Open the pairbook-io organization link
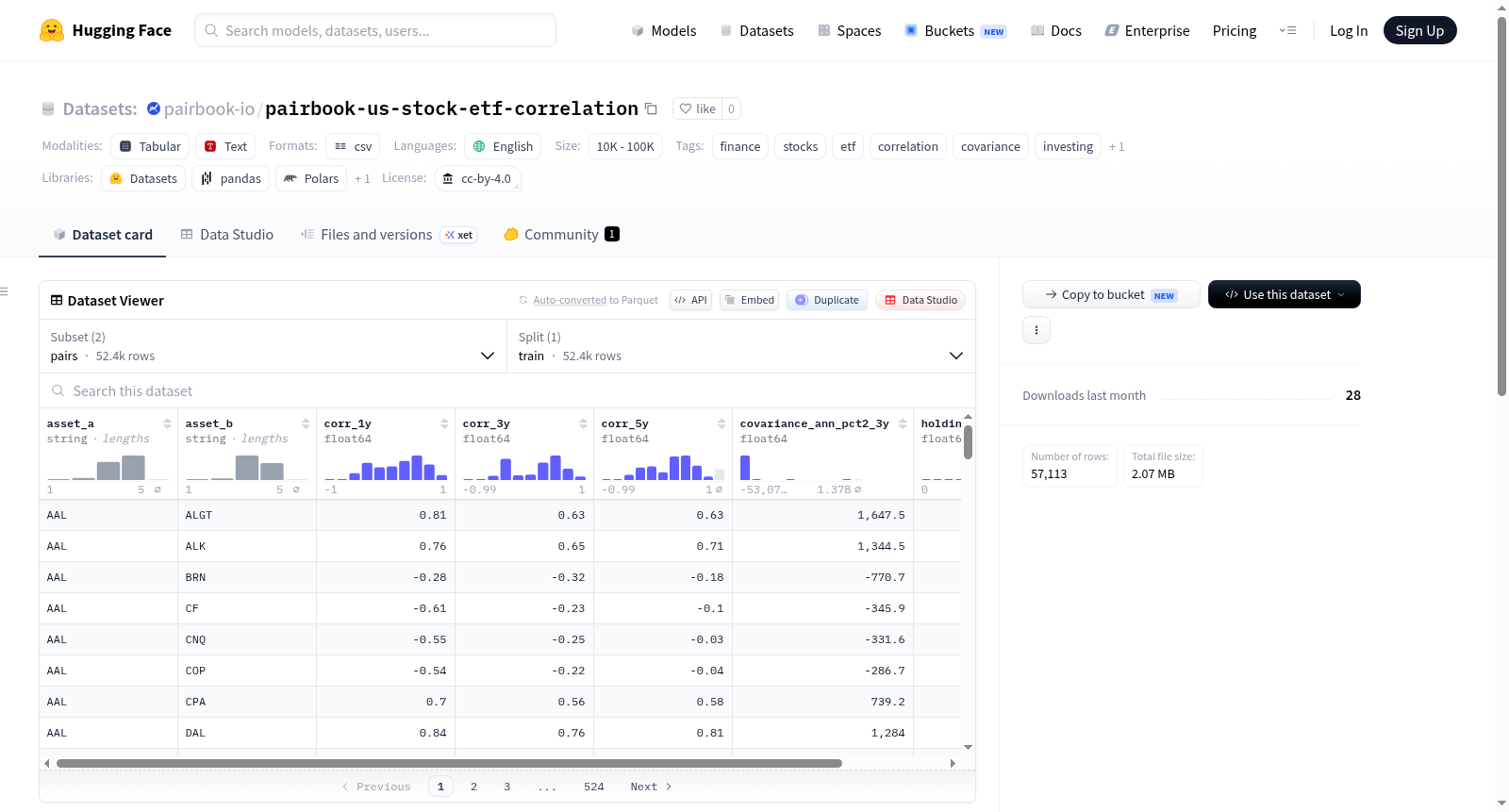This screenshot has width=1509, height=812. (209, 108)
